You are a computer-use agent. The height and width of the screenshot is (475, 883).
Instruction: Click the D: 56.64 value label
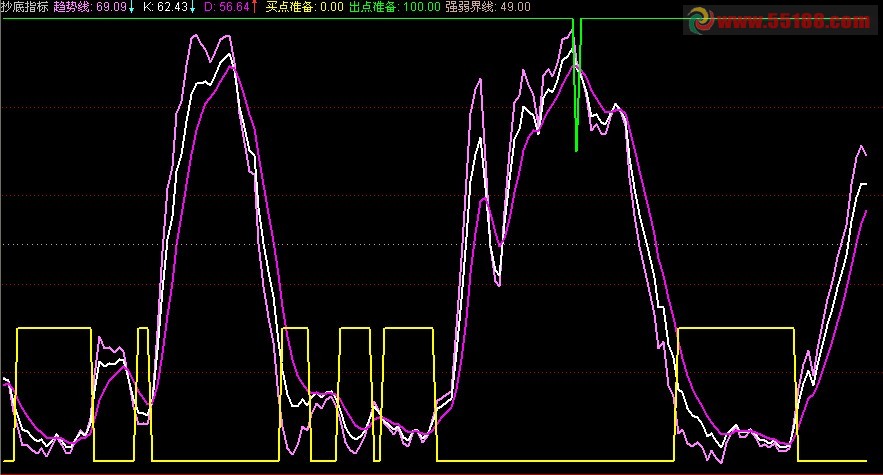pos(226,7)
